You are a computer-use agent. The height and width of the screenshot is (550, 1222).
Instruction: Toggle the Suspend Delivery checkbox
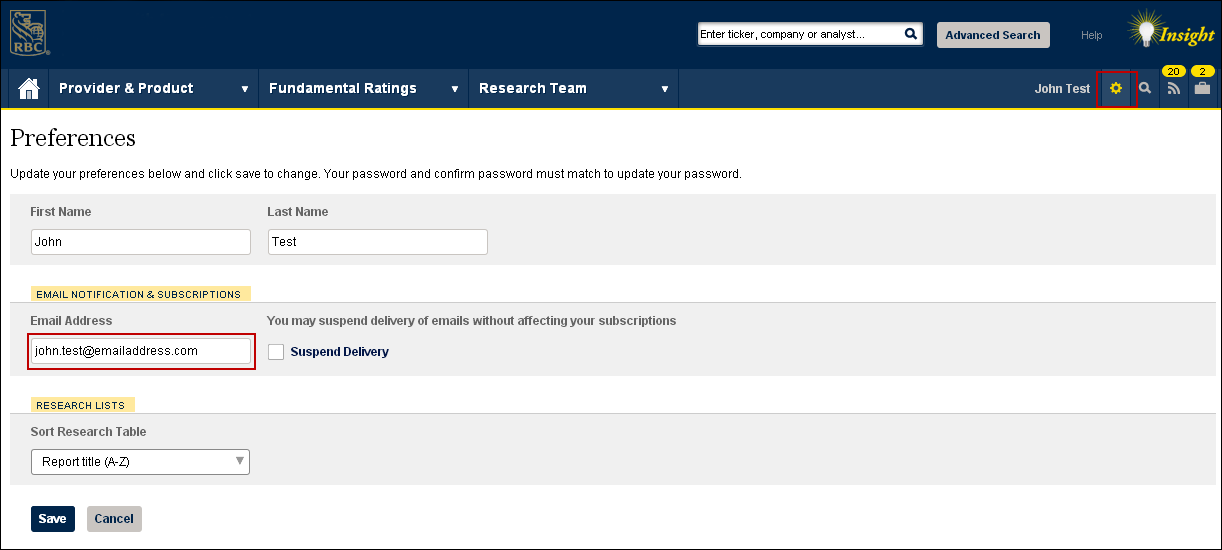click(x=276, y=352)
